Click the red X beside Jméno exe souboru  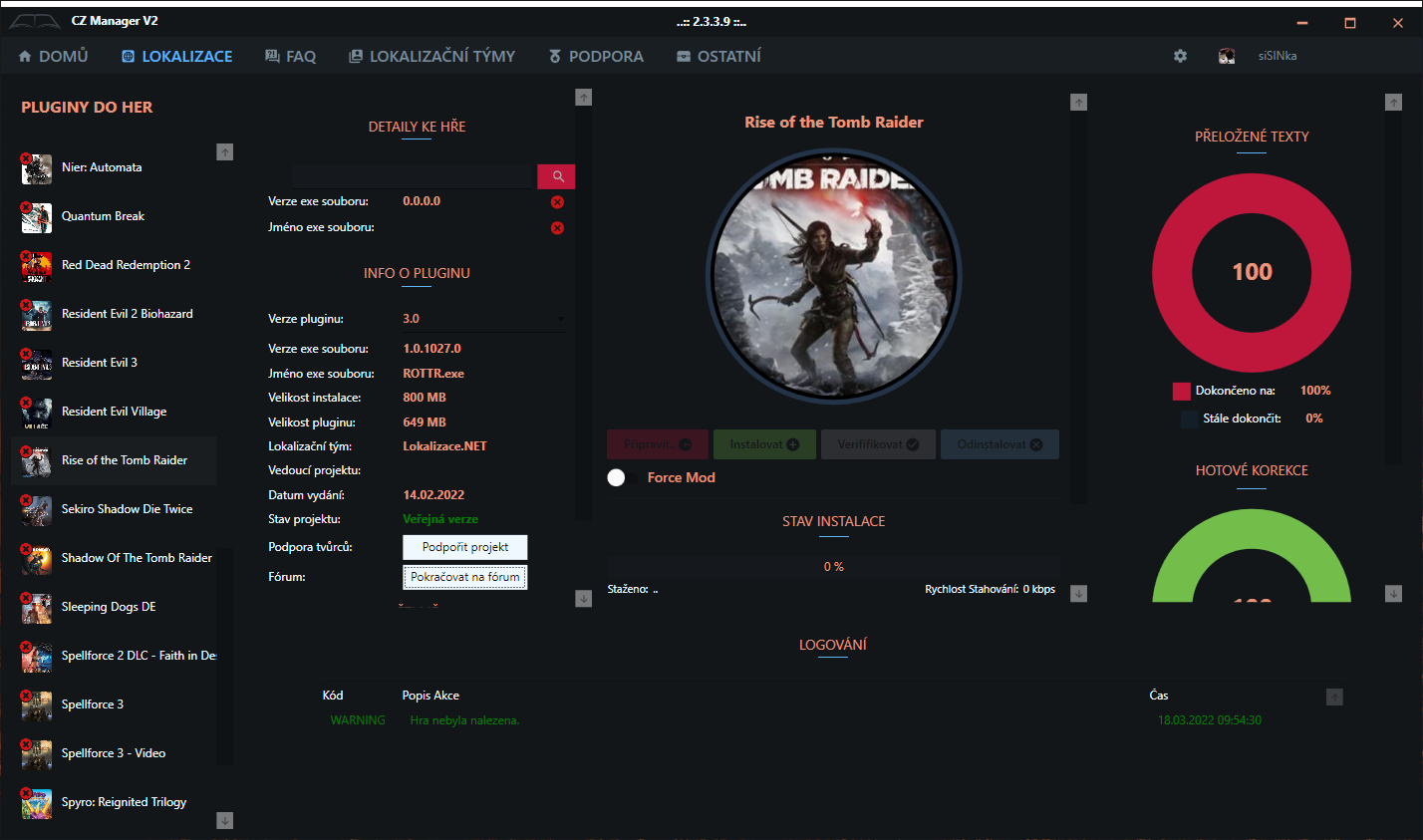[557, 228]
